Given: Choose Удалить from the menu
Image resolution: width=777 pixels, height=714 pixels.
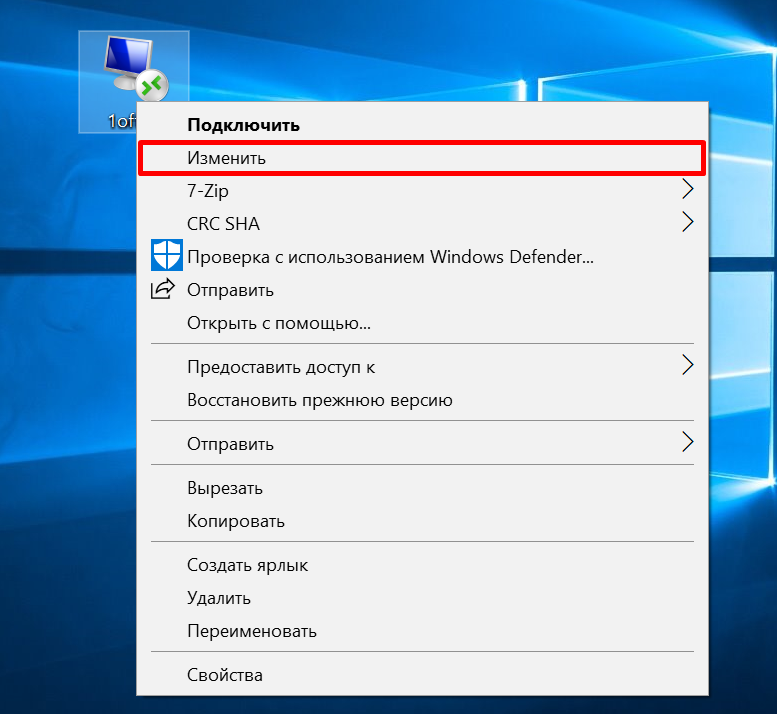Looking at the screenshot, I should pyautogui.click(x=422, y=598).
